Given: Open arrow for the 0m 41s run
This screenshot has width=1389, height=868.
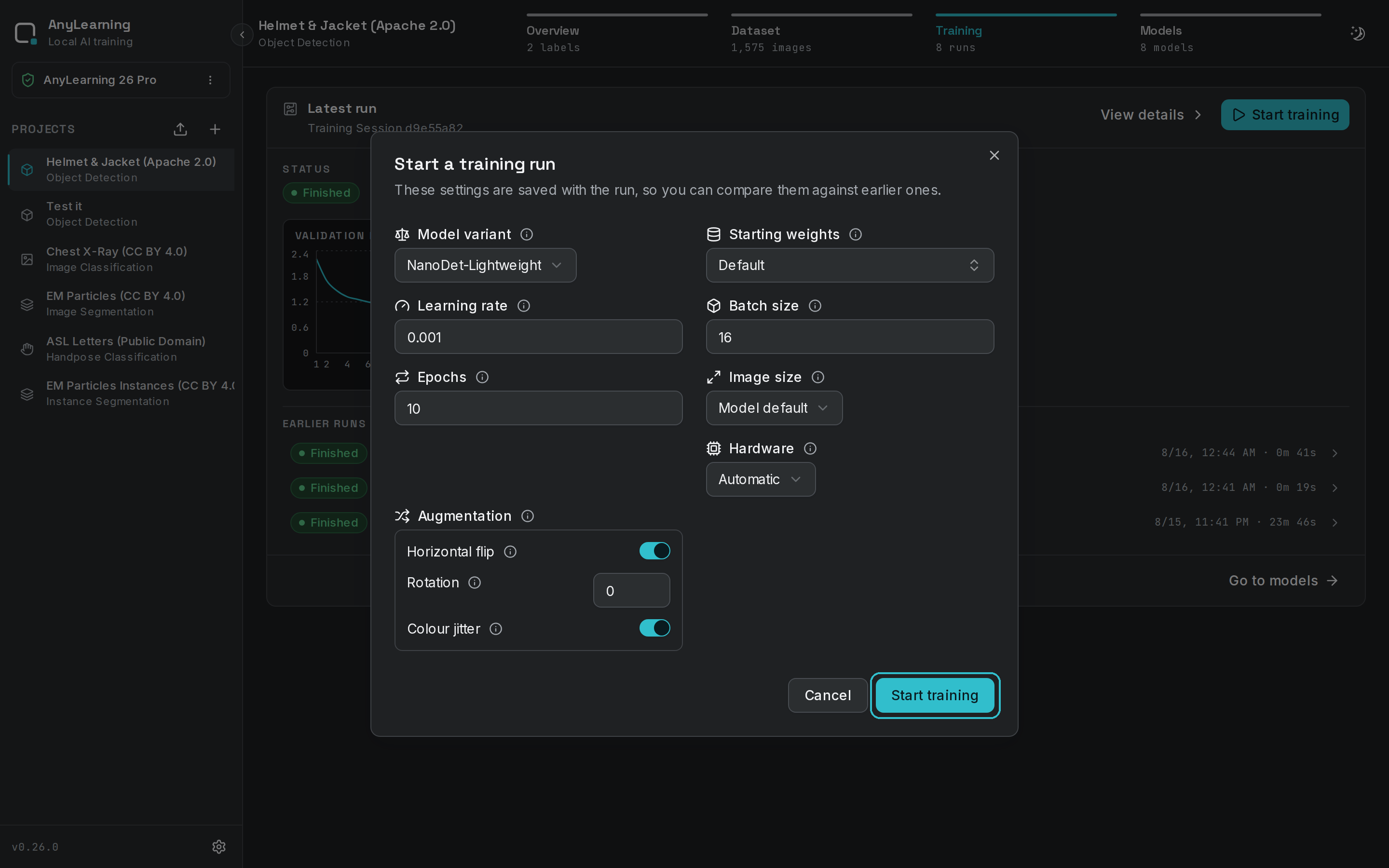Looking at the screenshot, I should 1335,453.
